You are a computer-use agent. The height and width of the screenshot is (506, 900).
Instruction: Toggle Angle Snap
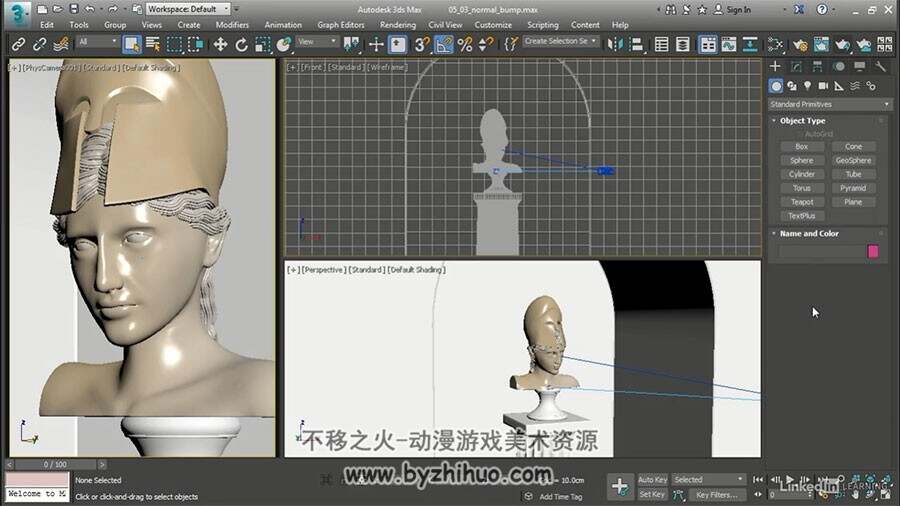(x=444, y=44)
